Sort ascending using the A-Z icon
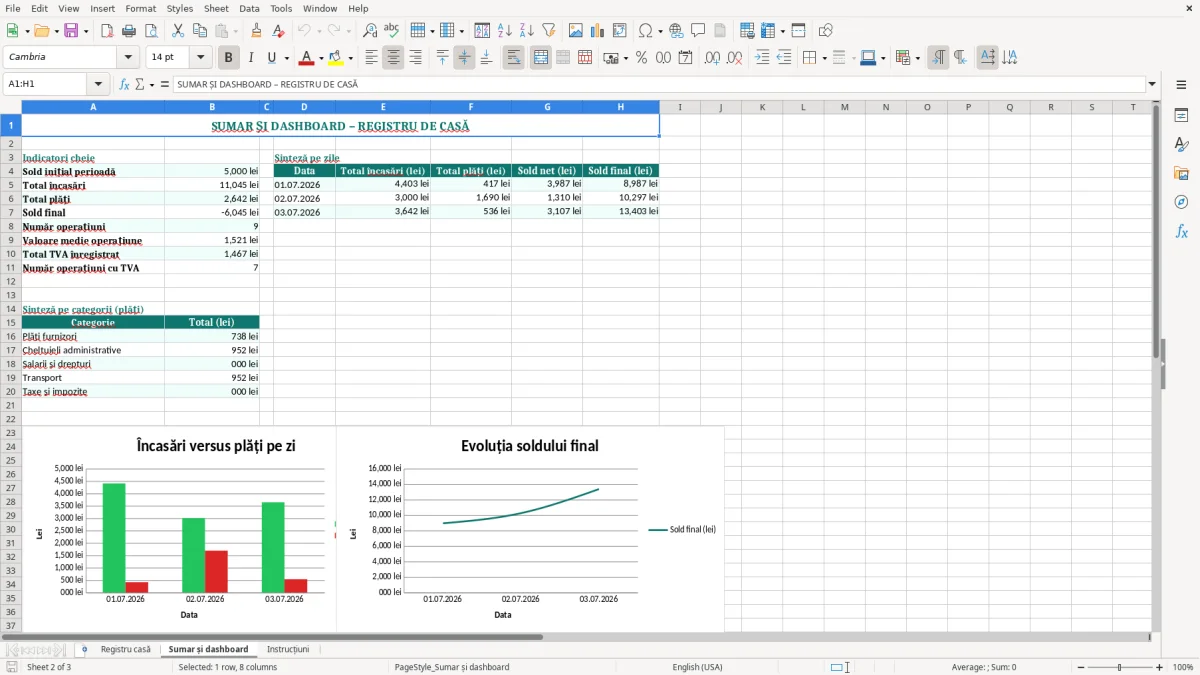The width and height of the screenshot is (1200, 675). pyautogui.click(x=505, y=31)
